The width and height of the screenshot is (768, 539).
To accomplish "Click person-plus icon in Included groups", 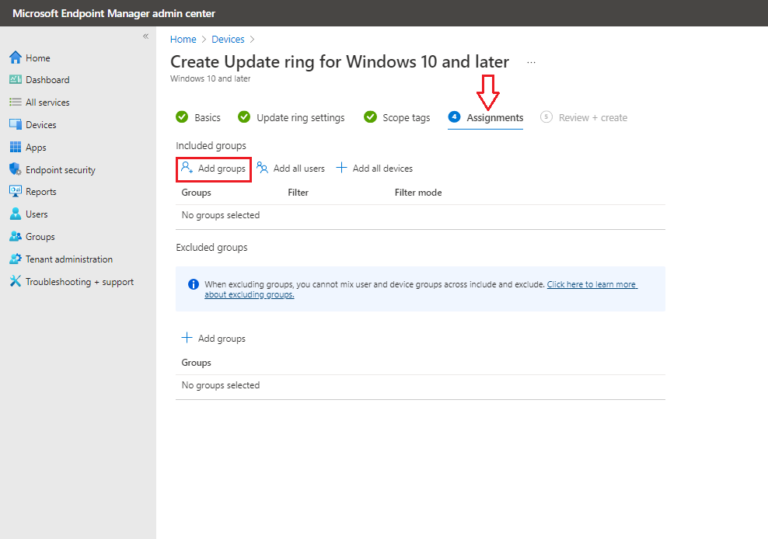I will click(x=187, y=168).
